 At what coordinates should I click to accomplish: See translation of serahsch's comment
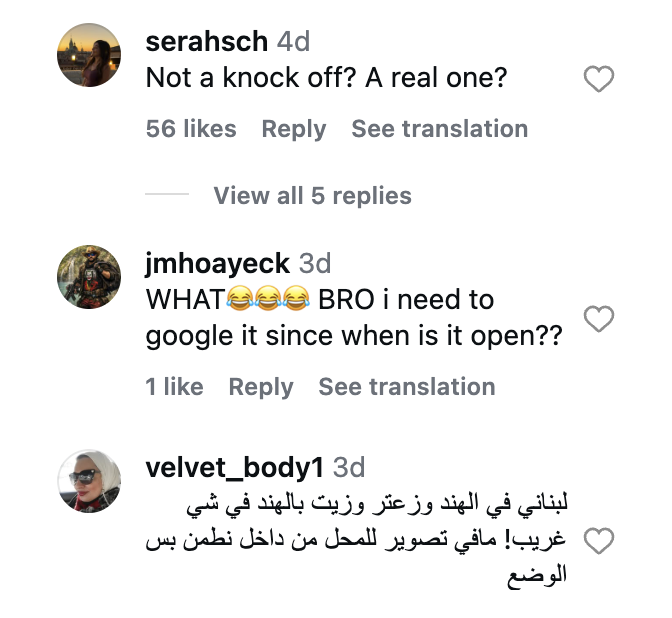coord(440,129)
